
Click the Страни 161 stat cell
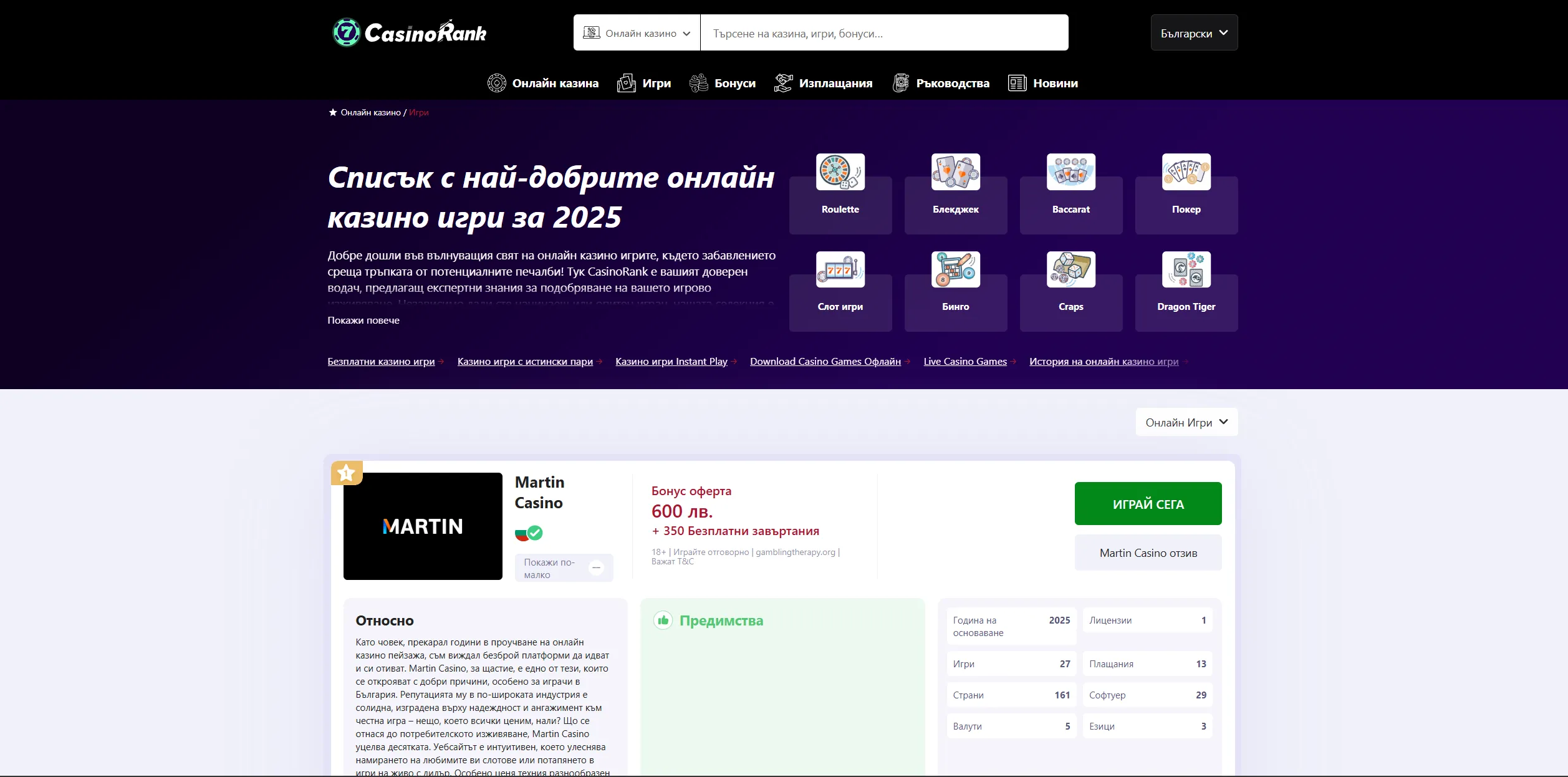tap(1011, 695)
